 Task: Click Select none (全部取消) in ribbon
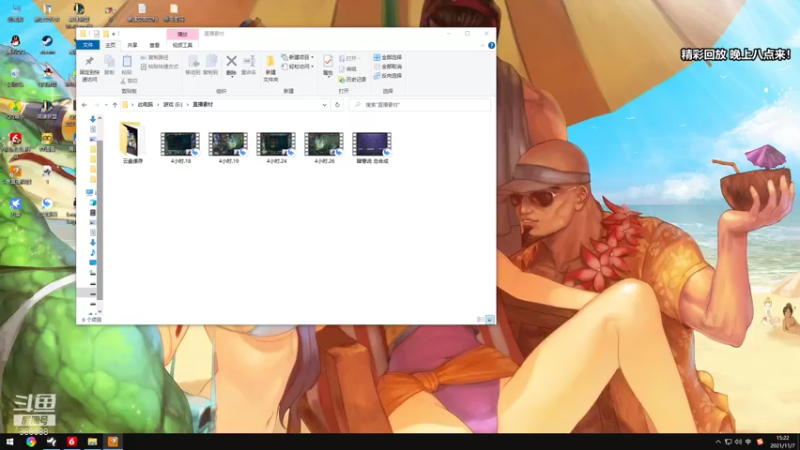(388, 66)
